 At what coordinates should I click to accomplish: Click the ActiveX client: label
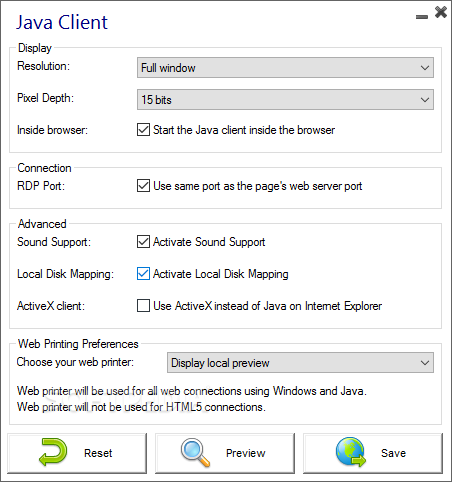51,306
